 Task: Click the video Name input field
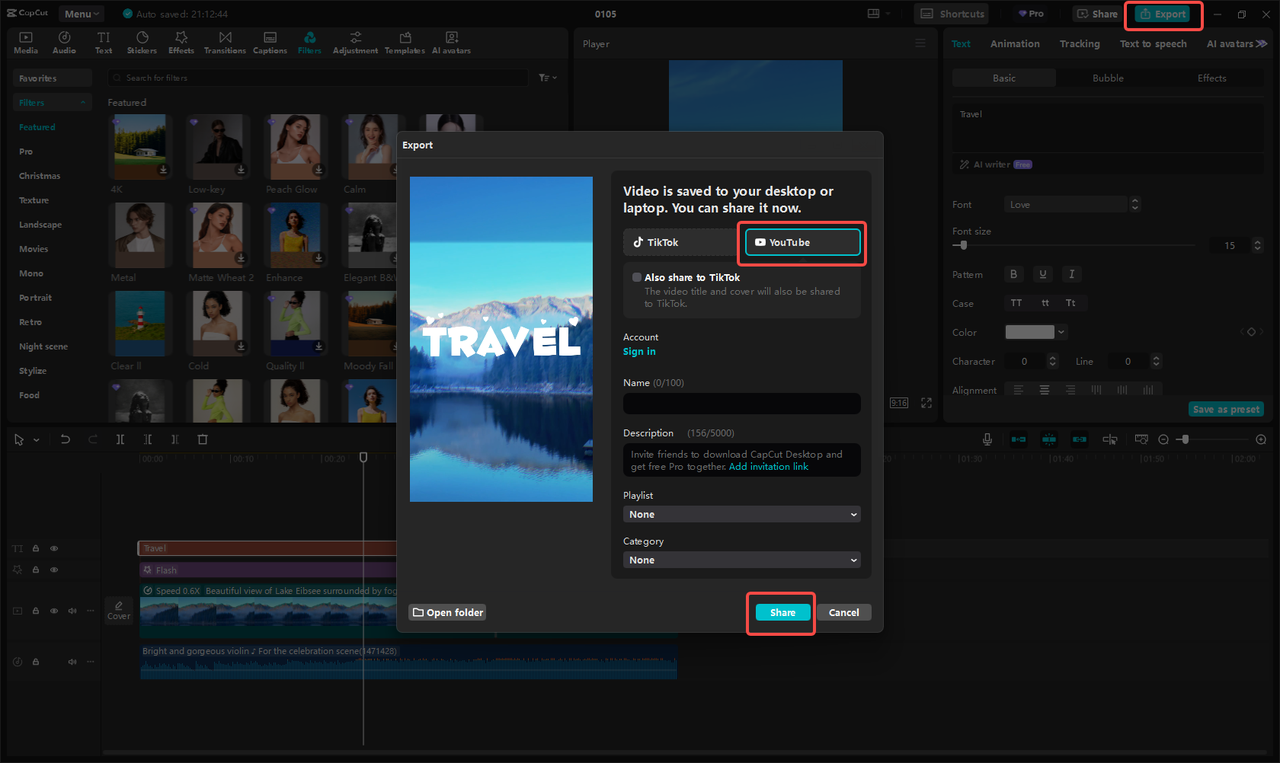tap(741, 403)
